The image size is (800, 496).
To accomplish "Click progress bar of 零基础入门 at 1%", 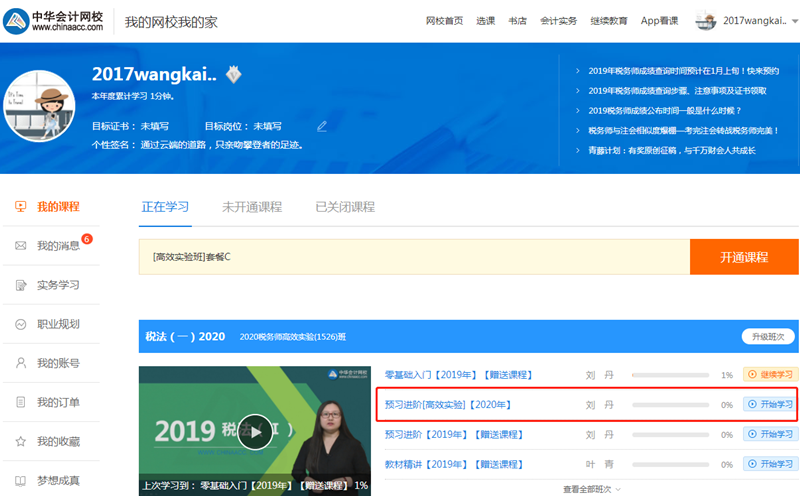I will pos(670,375).
